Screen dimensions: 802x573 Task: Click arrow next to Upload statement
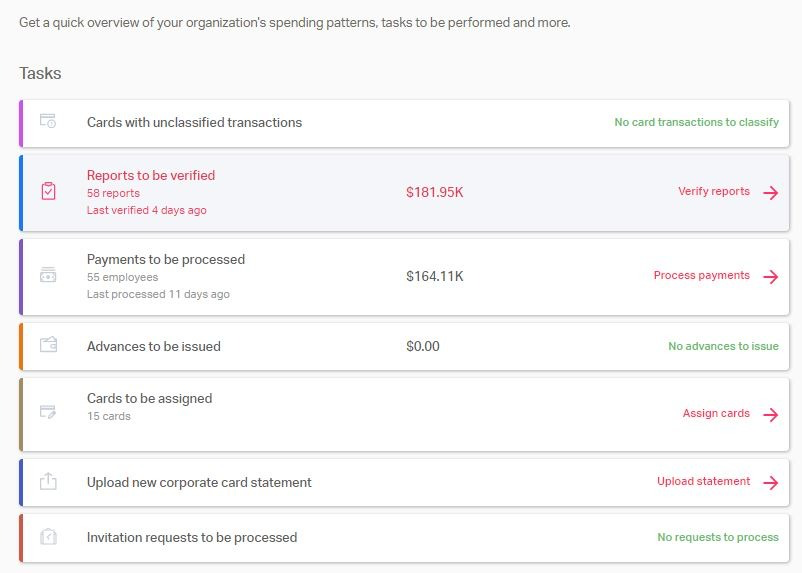(x=770, y=482)
